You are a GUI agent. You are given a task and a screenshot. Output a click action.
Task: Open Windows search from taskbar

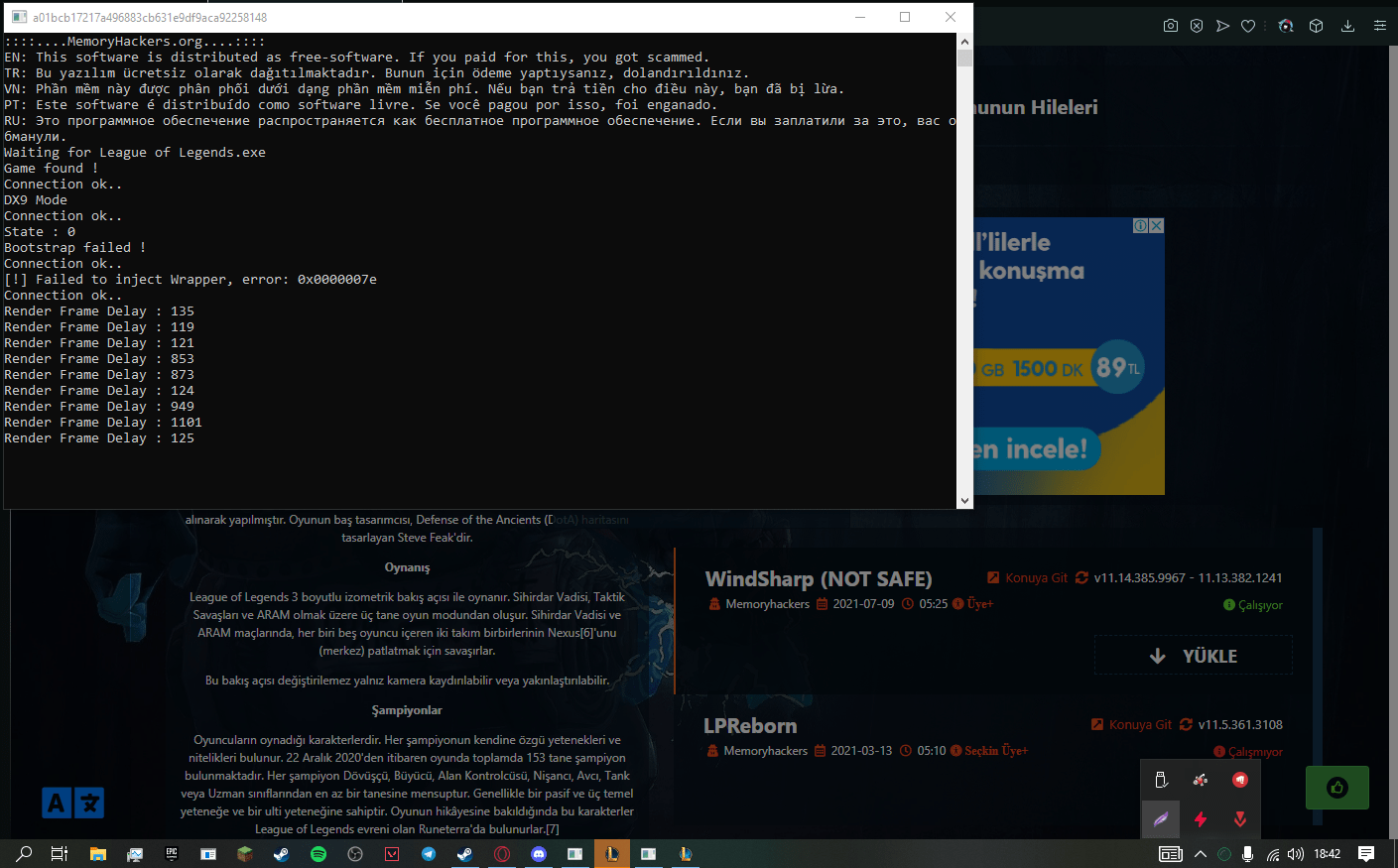[24, 854]
